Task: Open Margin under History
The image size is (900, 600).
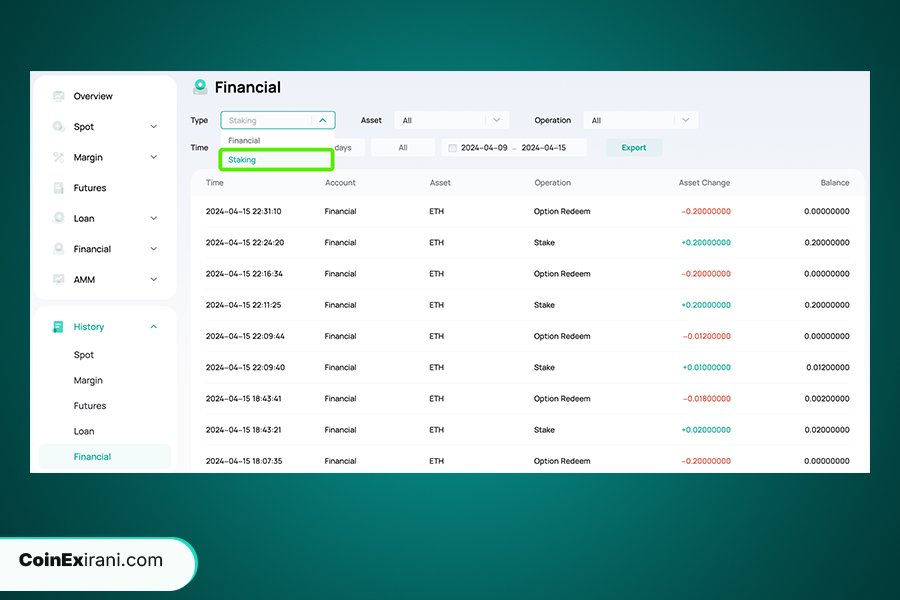Action: [88, 380]
